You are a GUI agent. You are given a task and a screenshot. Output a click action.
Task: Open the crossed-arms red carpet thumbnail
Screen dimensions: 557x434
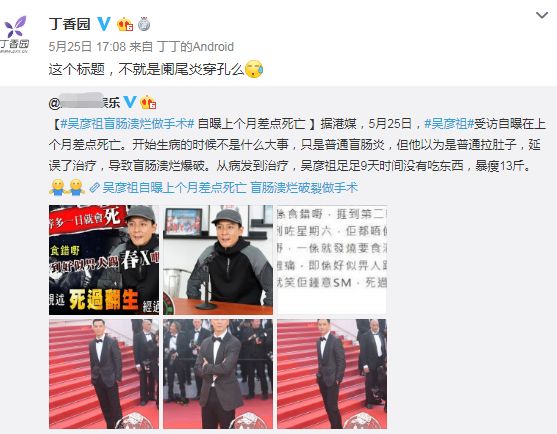(x=218, y=374)
